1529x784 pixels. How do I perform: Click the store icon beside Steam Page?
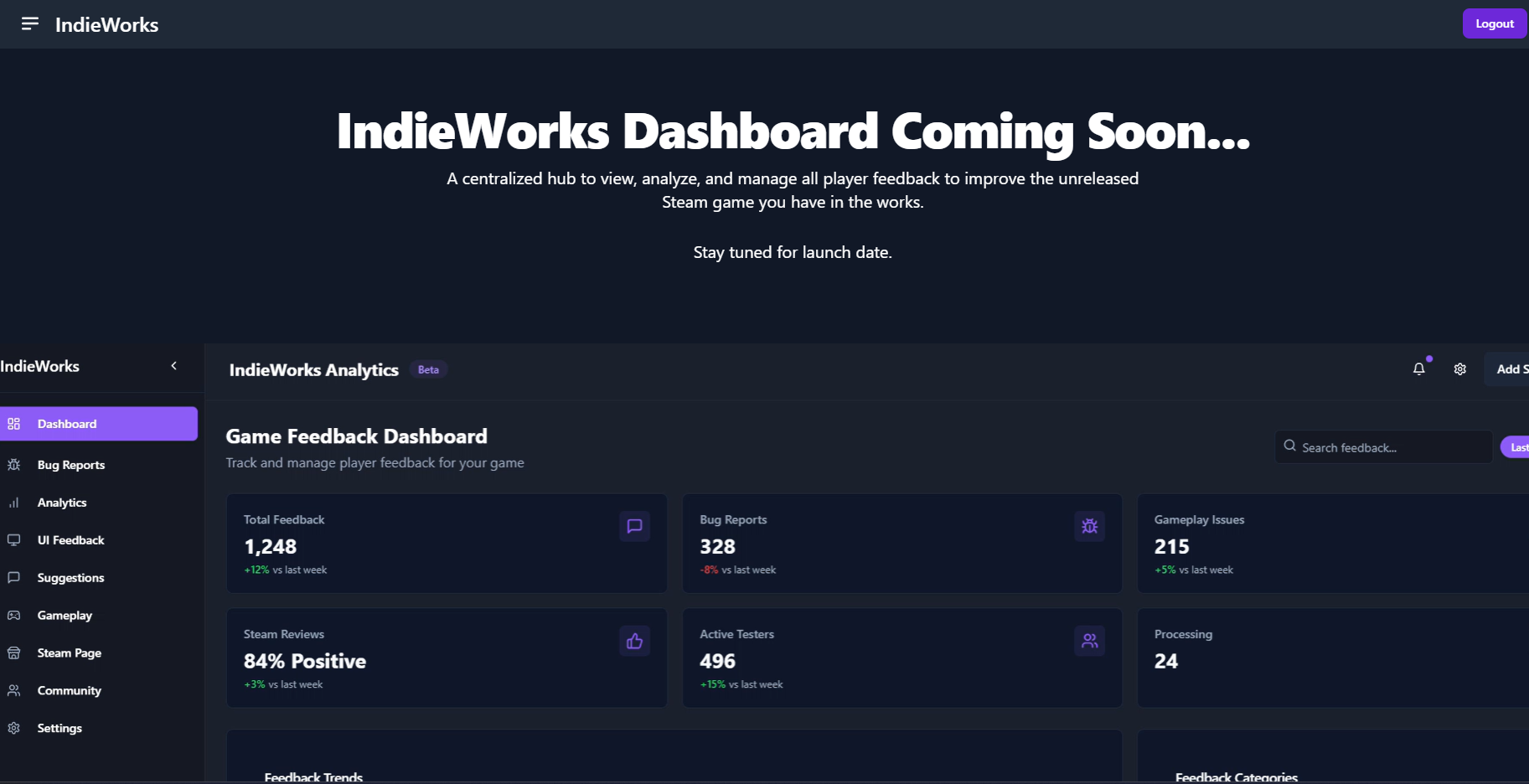(x=13, y=653)
